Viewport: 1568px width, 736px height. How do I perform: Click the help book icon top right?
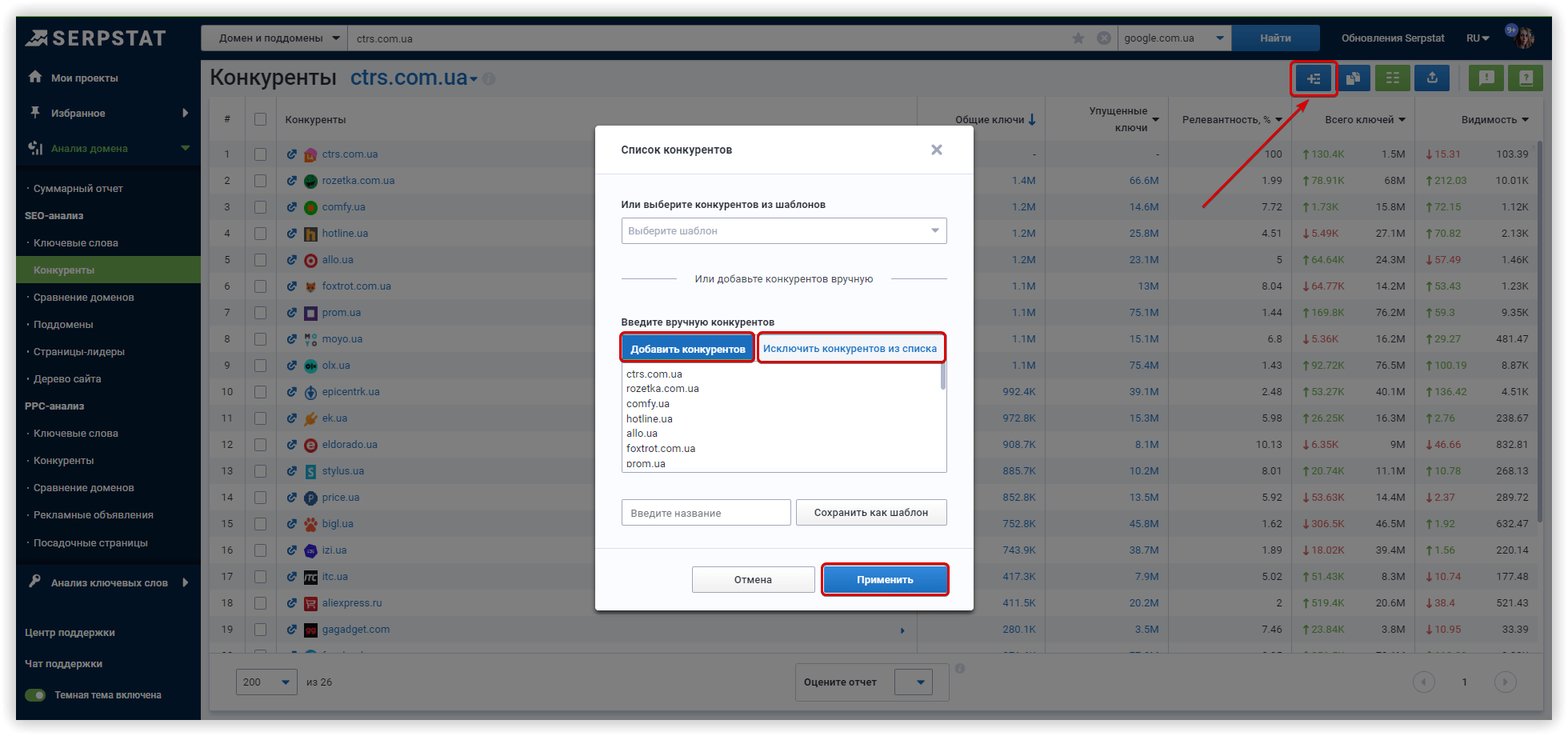pyautogui.click(x=1526, y=78)
